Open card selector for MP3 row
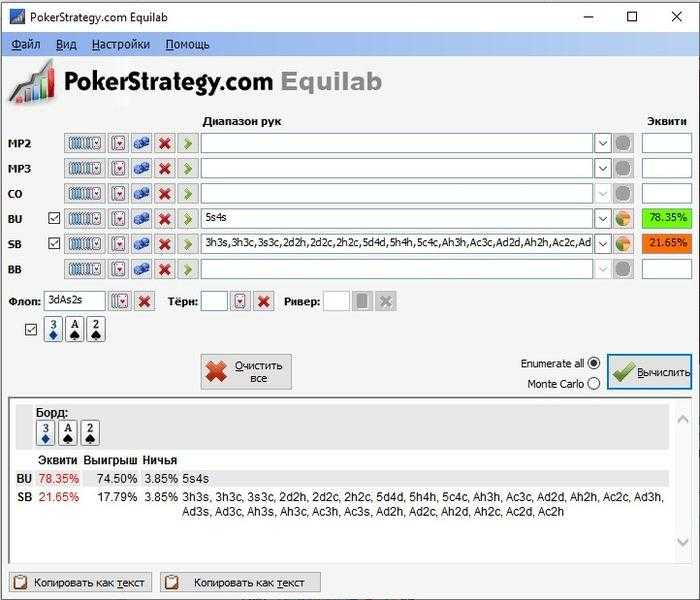Viewport: 700px width, 600px height. (x=119, y=169)
